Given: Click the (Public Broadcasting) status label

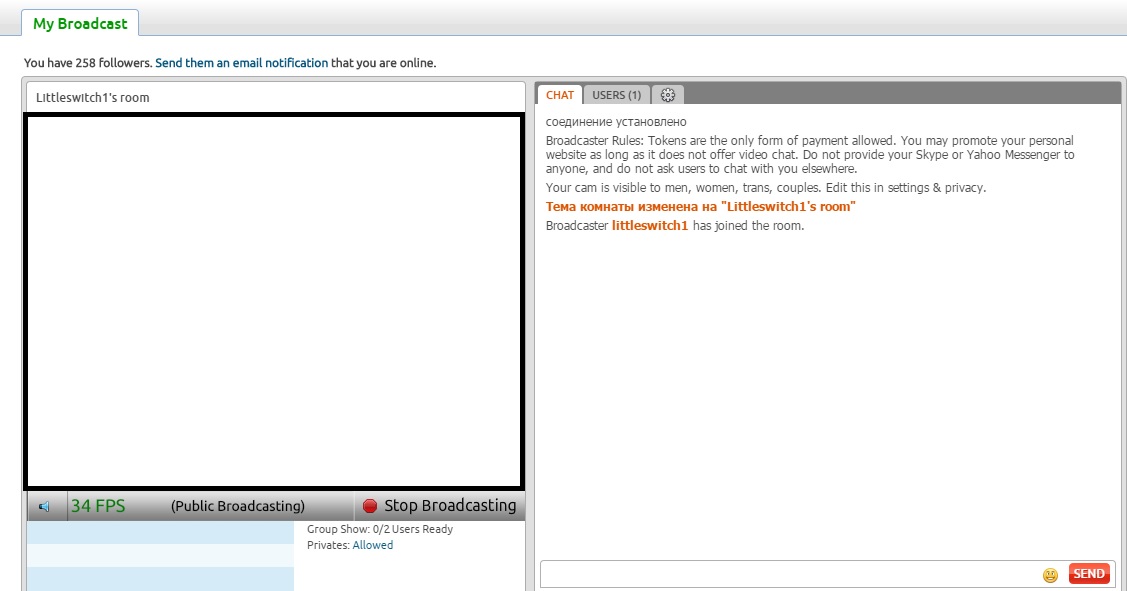Looking at the screenshot, I should (x=238, y=506).
